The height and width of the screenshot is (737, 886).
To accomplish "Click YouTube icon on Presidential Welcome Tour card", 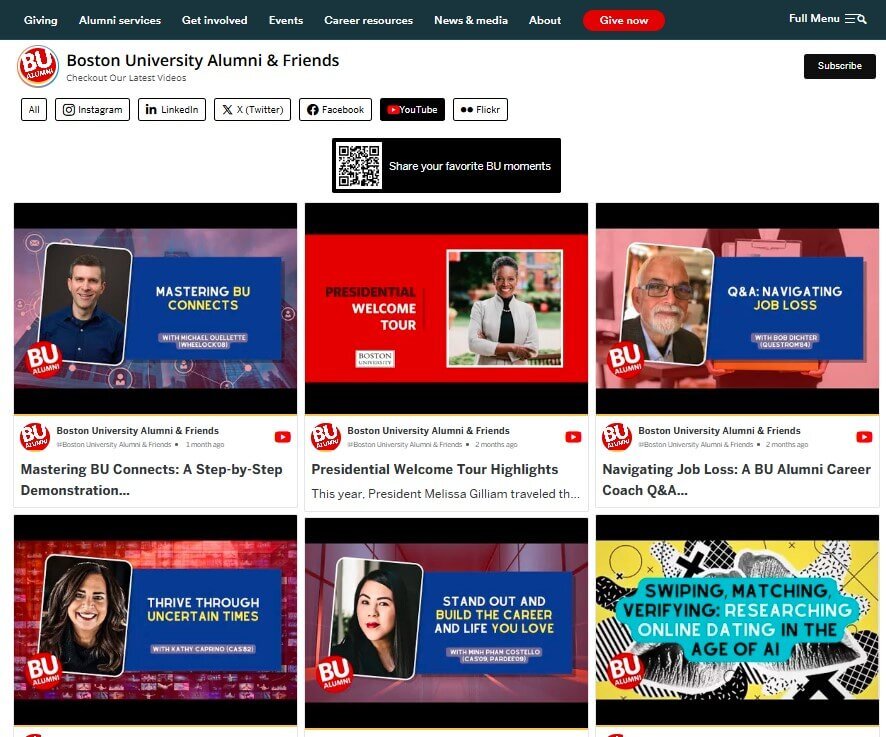I will (x=573, y=437).
